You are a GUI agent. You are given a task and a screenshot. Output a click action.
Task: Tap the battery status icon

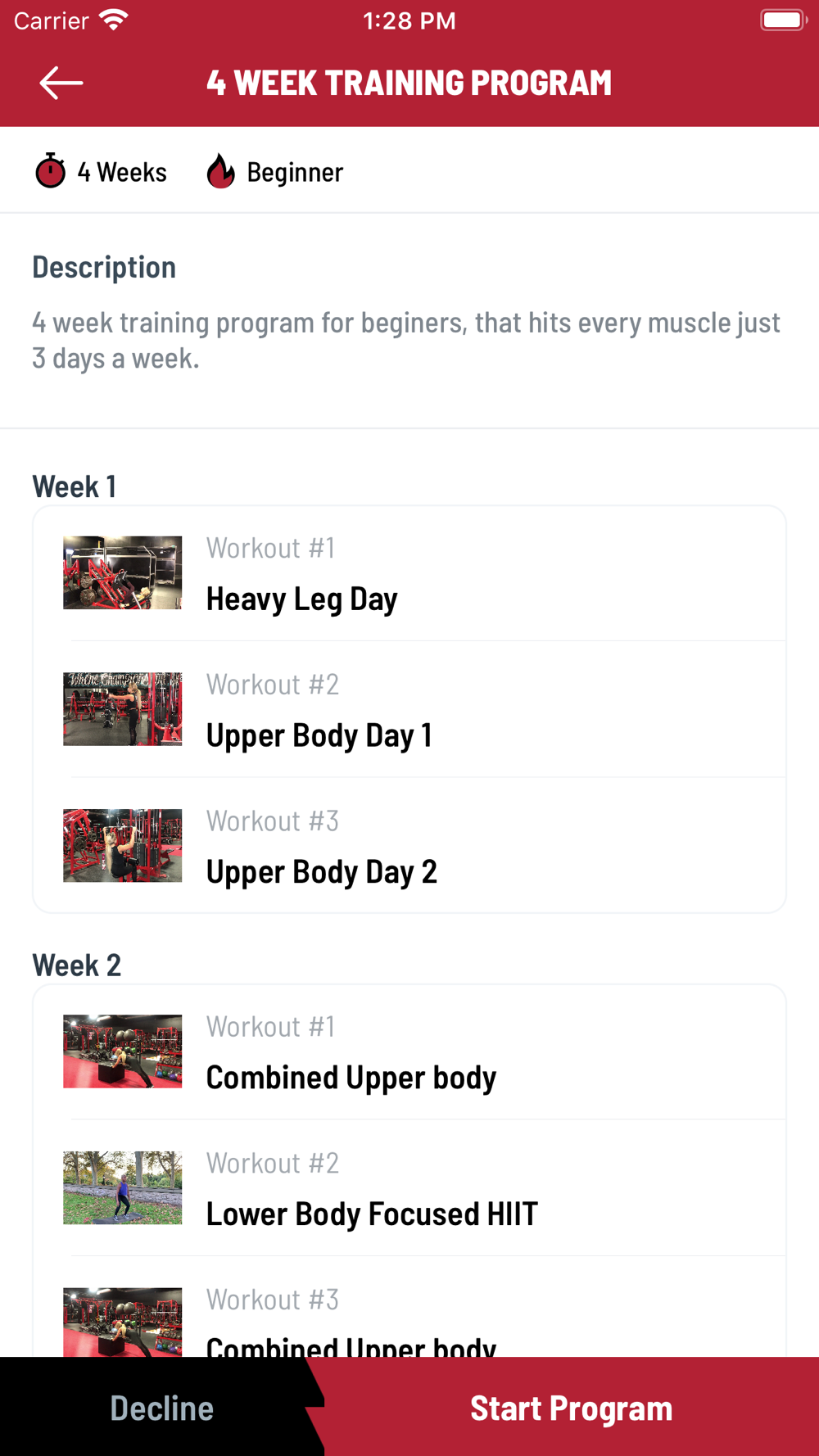tap(783, 20)
